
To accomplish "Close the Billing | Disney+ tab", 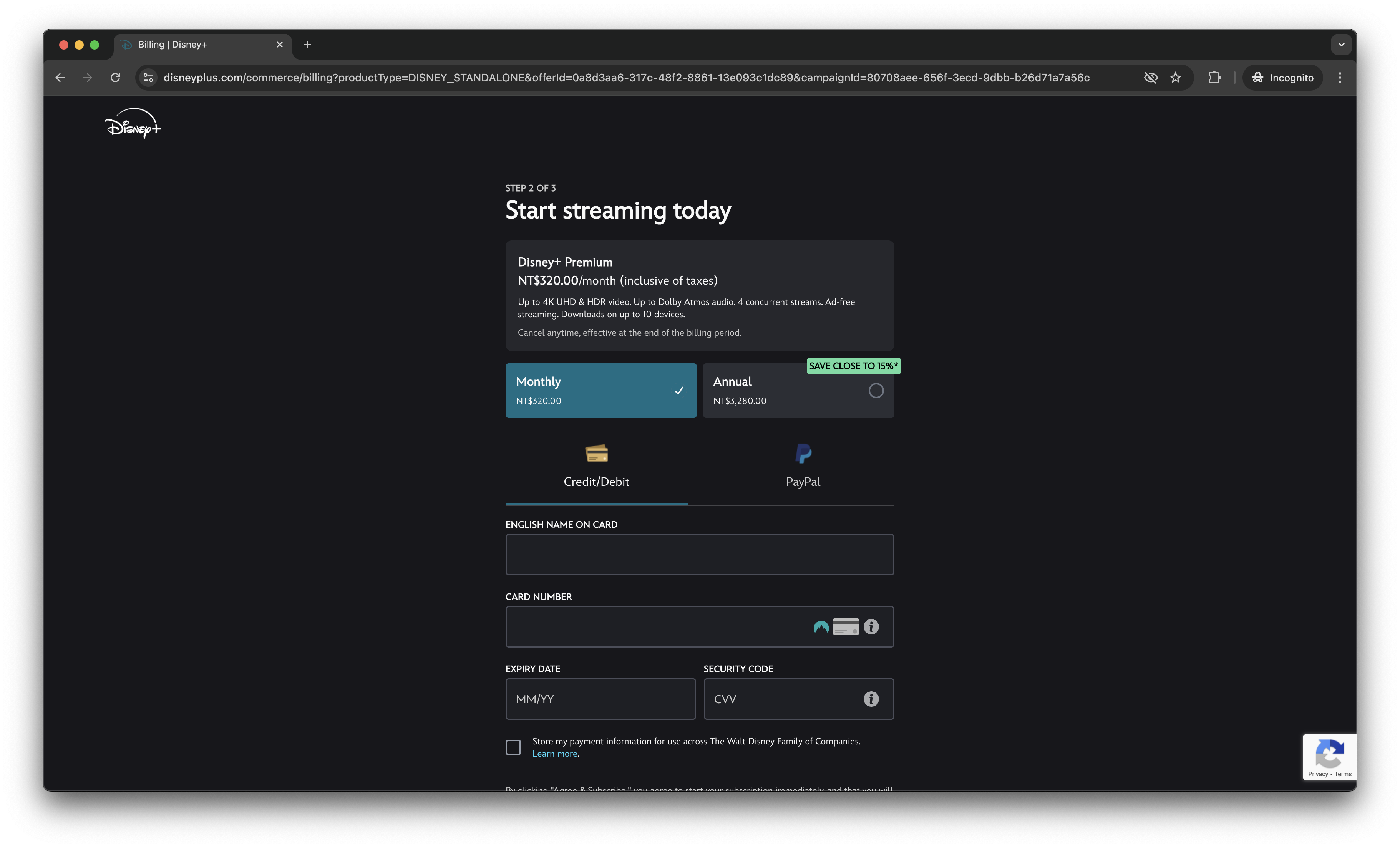I will [280, 44].
